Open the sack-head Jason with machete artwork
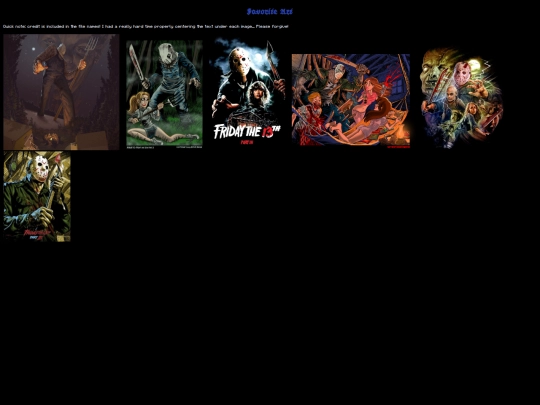The width and height of the screenshot is (540, 405). coord(164,94)
